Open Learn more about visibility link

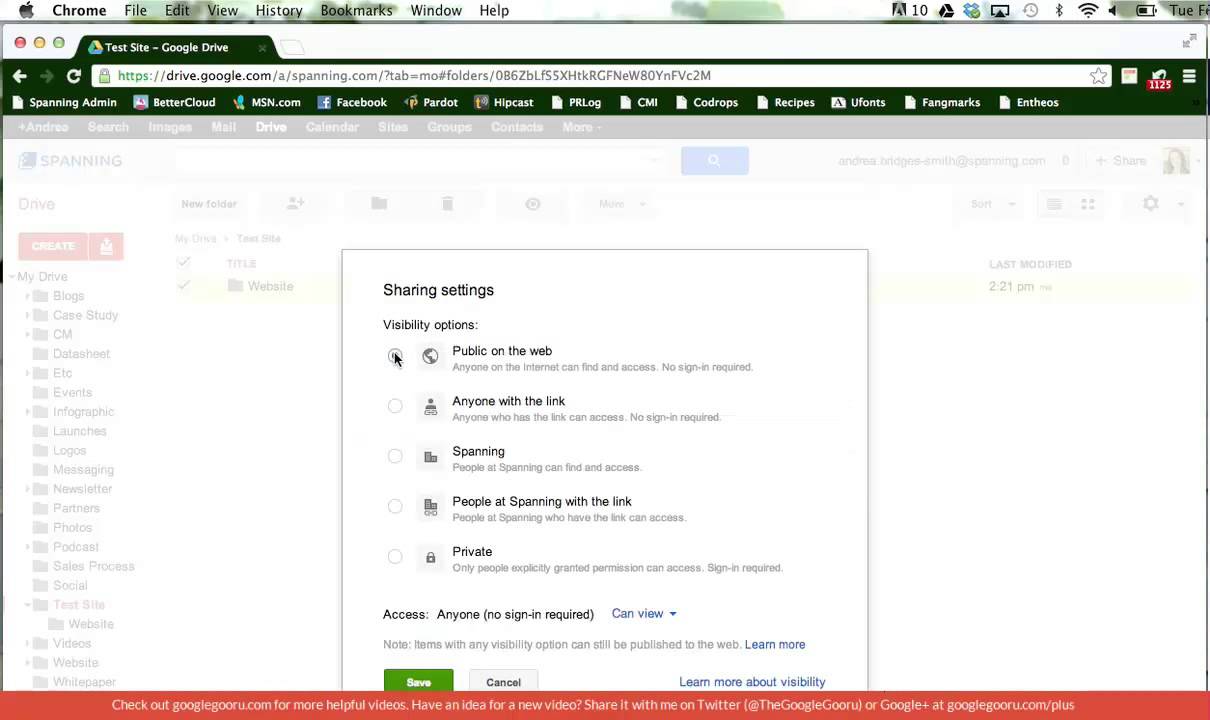coord(752,682)
